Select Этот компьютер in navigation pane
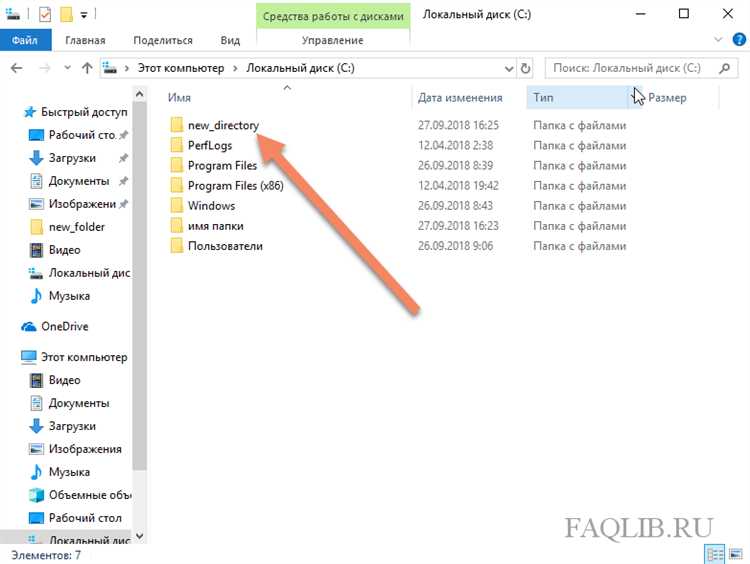This screenshot has height=564, width=750. 84,357
